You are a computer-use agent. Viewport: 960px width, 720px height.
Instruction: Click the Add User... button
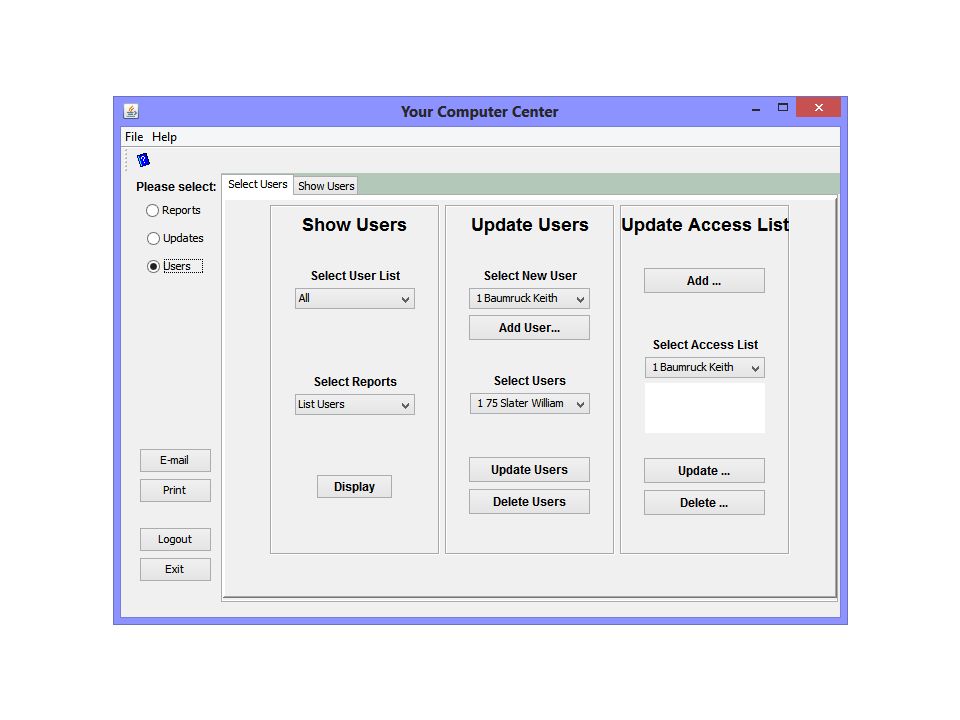click(530, 328)
